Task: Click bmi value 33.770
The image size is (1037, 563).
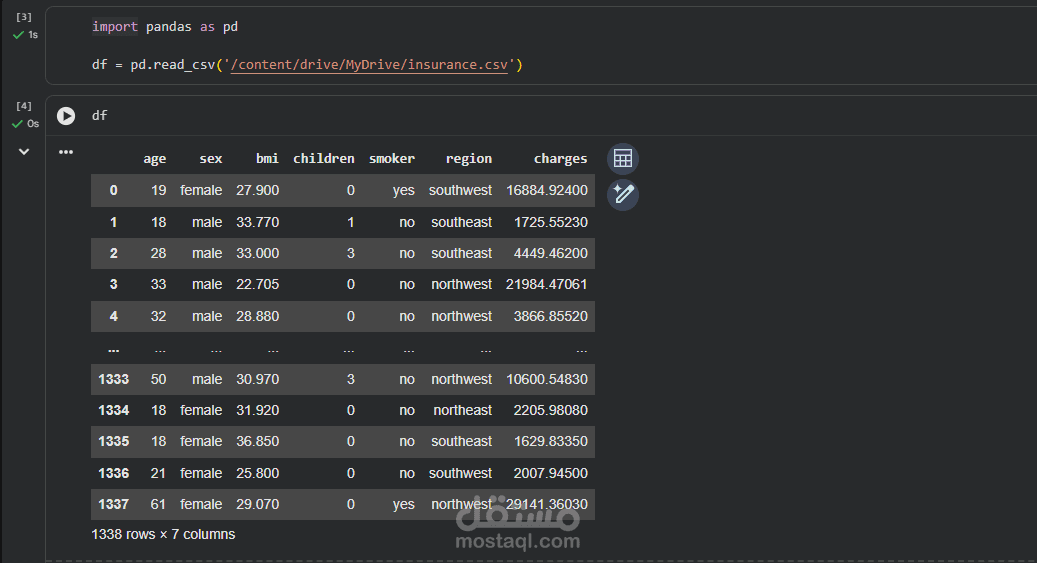Action: coord(257,222)
